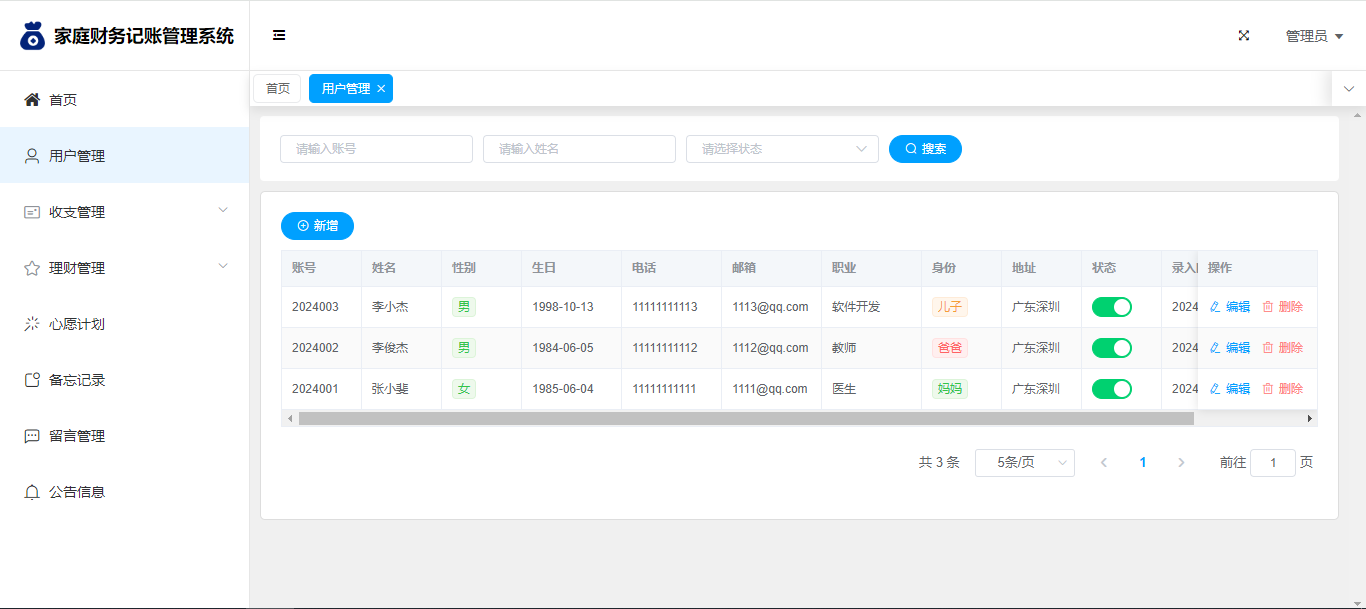Click the sidebar collapse hamburger icon
The height and width of the screenshot is (609, 1366).
[279, 35]
